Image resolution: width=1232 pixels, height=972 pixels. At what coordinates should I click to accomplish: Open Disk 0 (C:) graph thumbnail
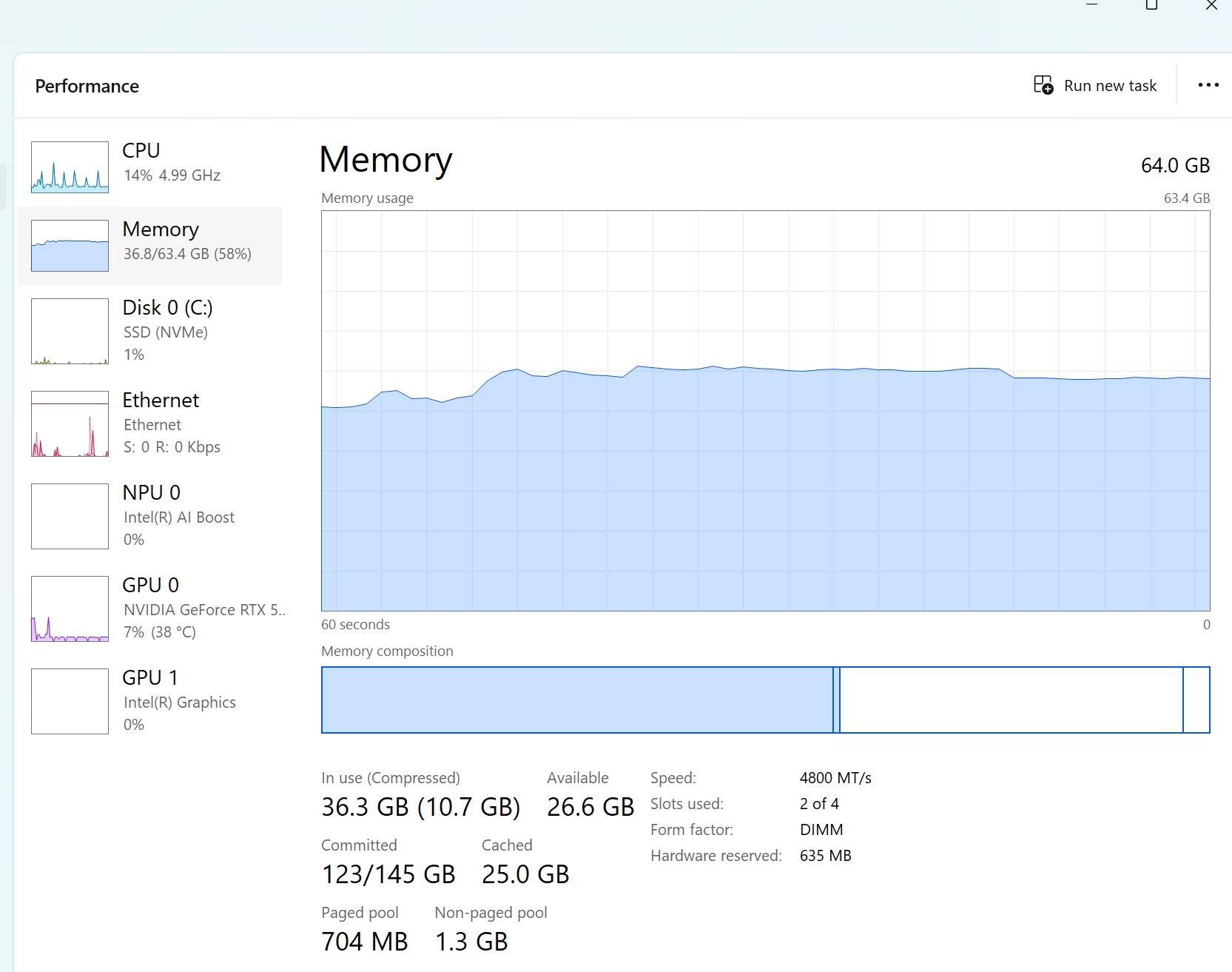[x=70, y=331]
